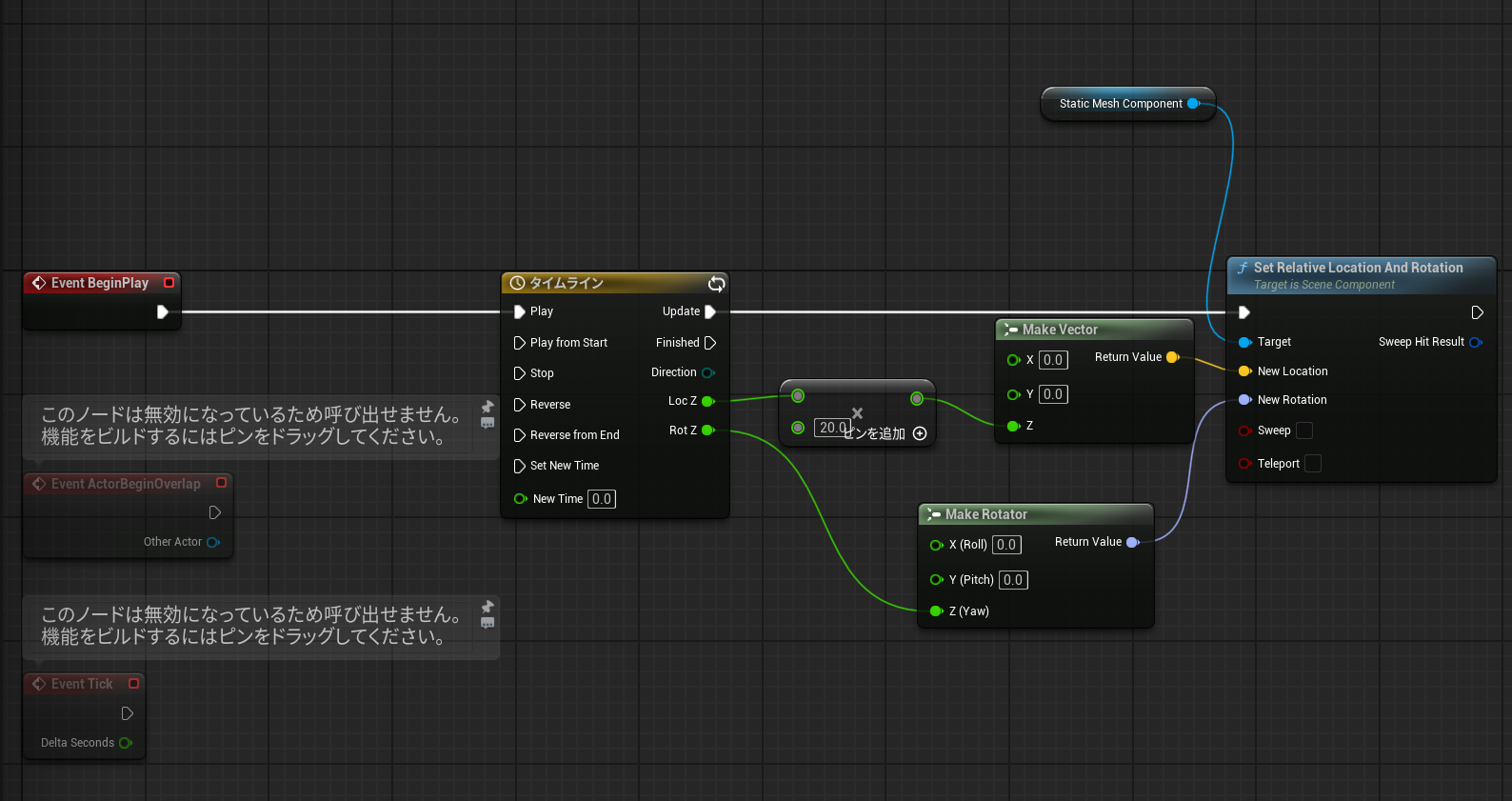The height and width of the screenshot is (801, 1512).
Task: Click the Loc Z output pin
Action: [x=708, y=402]
